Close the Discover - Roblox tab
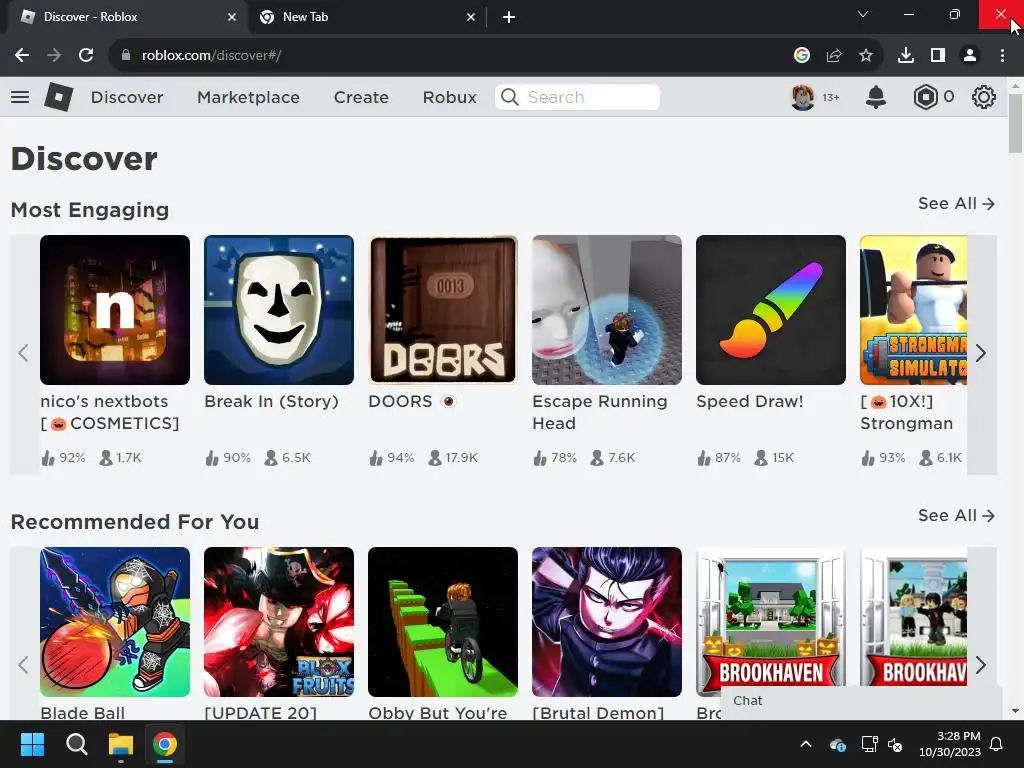The image size is (1024, 768). (x=232, y=17)
